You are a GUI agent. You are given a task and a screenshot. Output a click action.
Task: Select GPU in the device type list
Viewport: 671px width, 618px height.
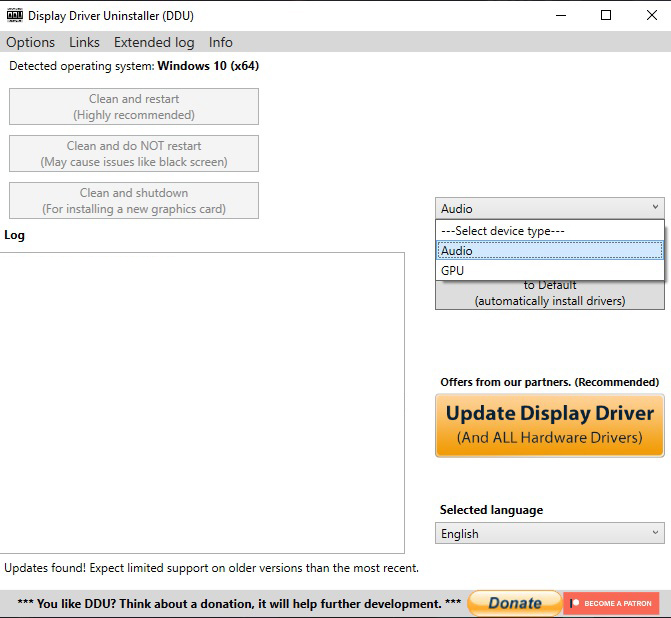click(550, 270)
